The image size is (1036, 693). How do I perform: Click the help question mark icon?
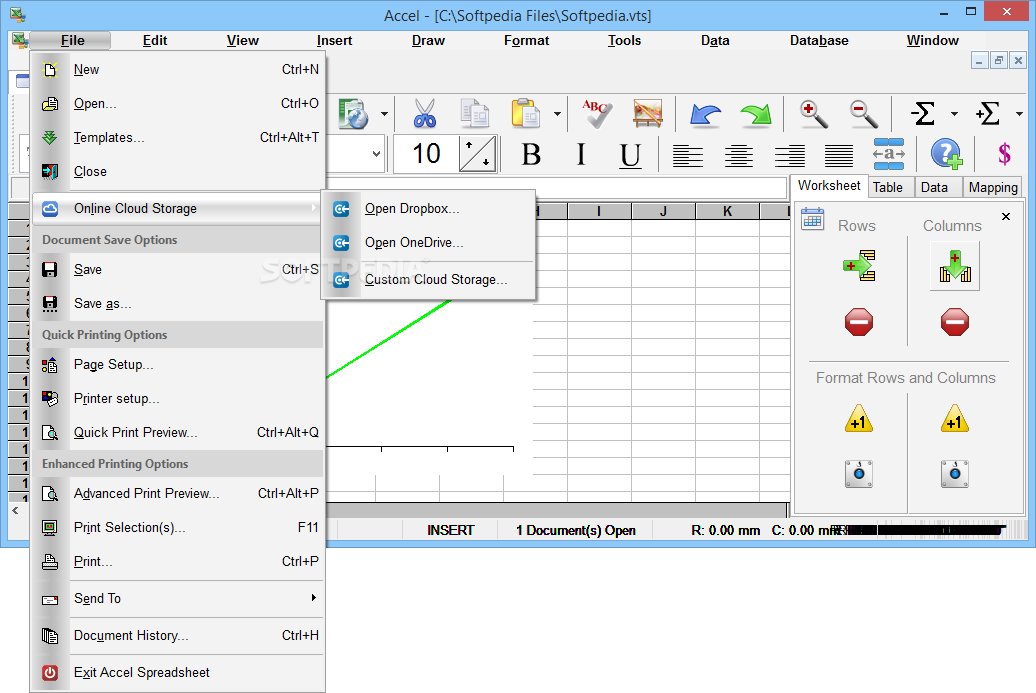click(947, 155)
